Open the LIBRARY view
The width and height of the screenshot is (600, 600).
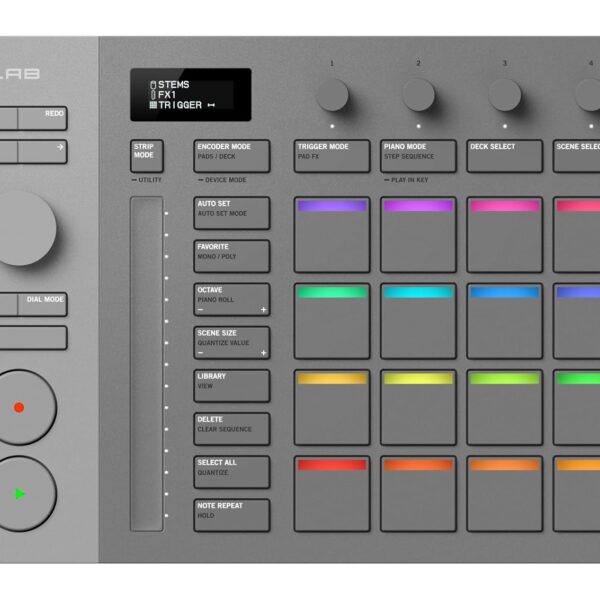click(x=232, y=386)
